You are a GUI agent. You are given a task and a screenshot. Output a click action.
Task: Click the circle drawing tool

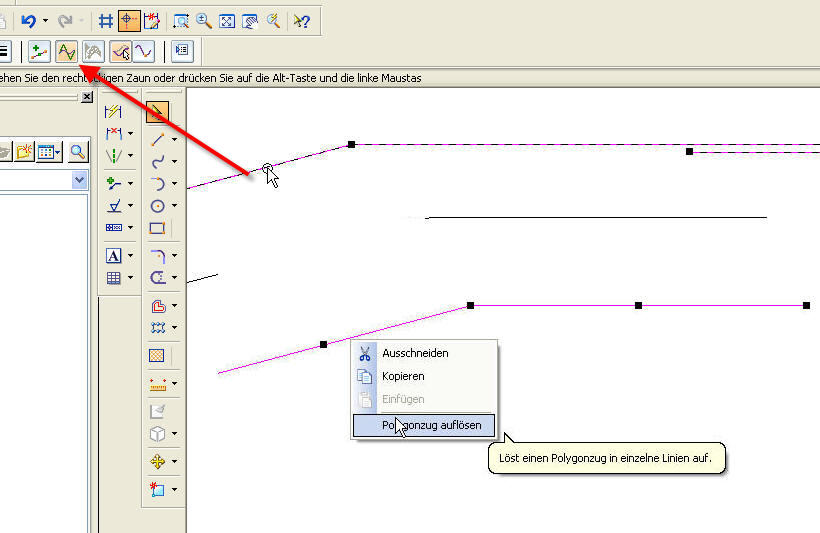tap(156, 206)
